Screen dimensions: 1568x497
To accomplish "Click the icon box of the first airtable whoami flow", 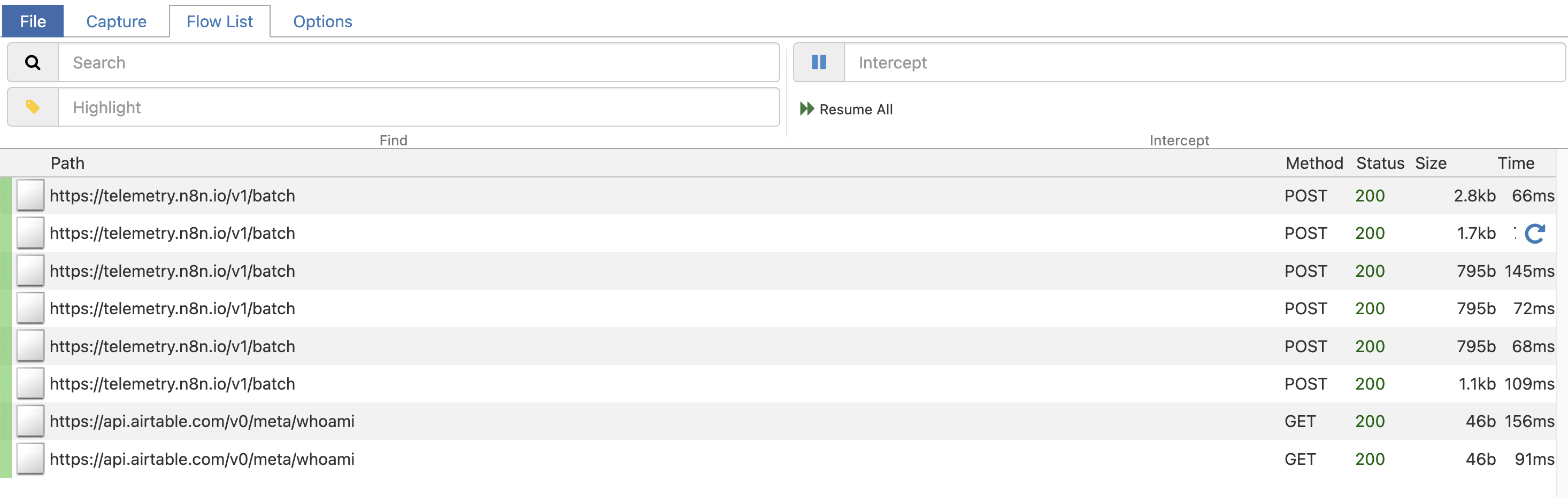I will (30, 422).
